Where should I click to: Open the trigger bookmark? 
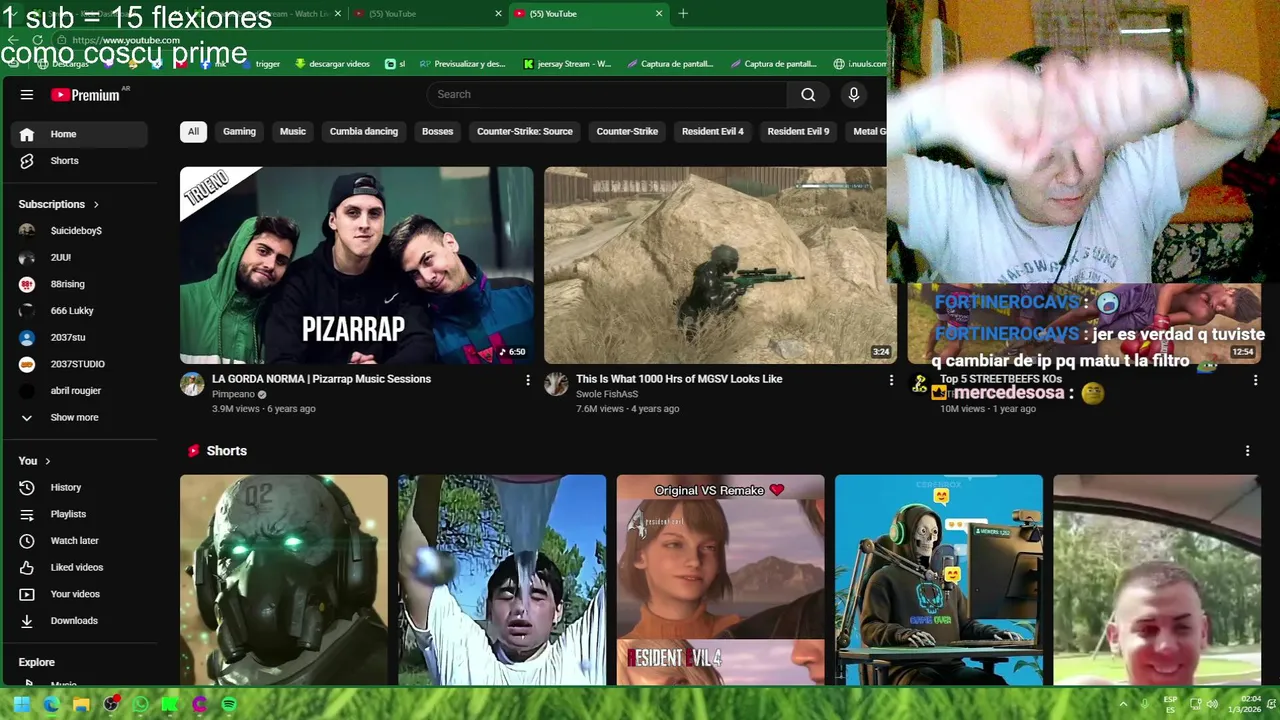tap(261, 64)
